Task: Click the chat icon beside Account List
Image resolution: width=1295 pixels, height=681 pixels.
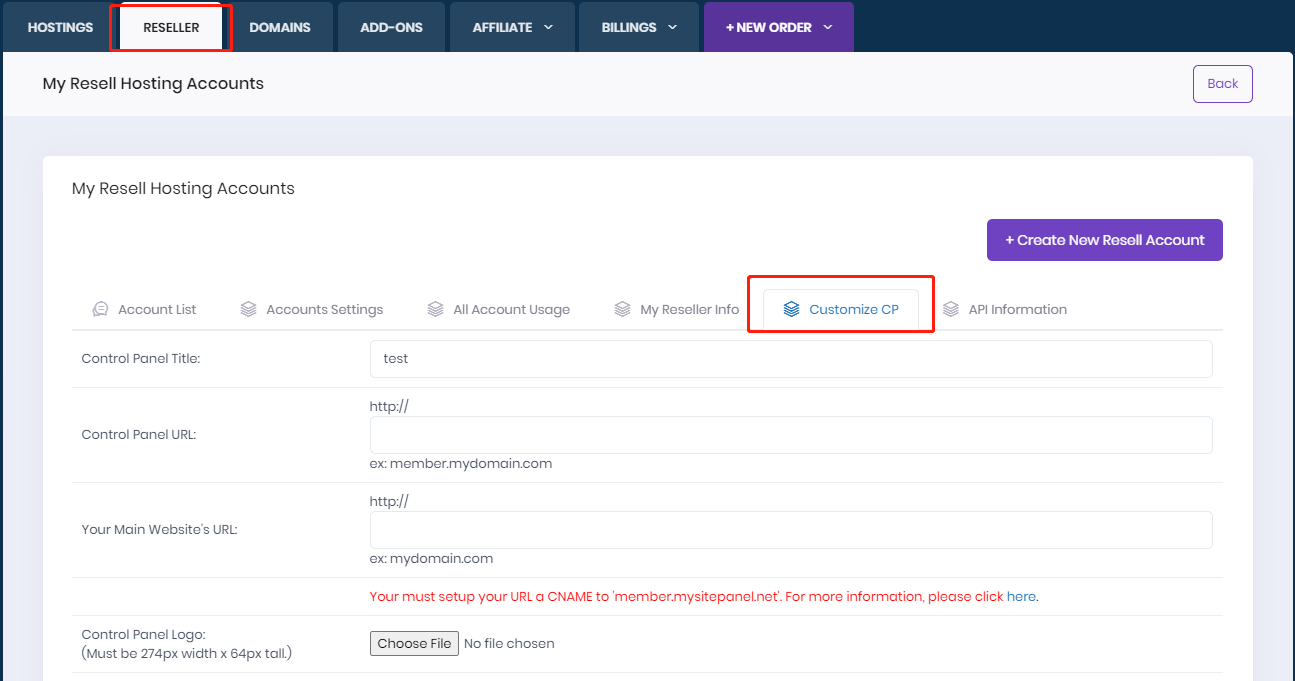Action: tap(100, 310)
